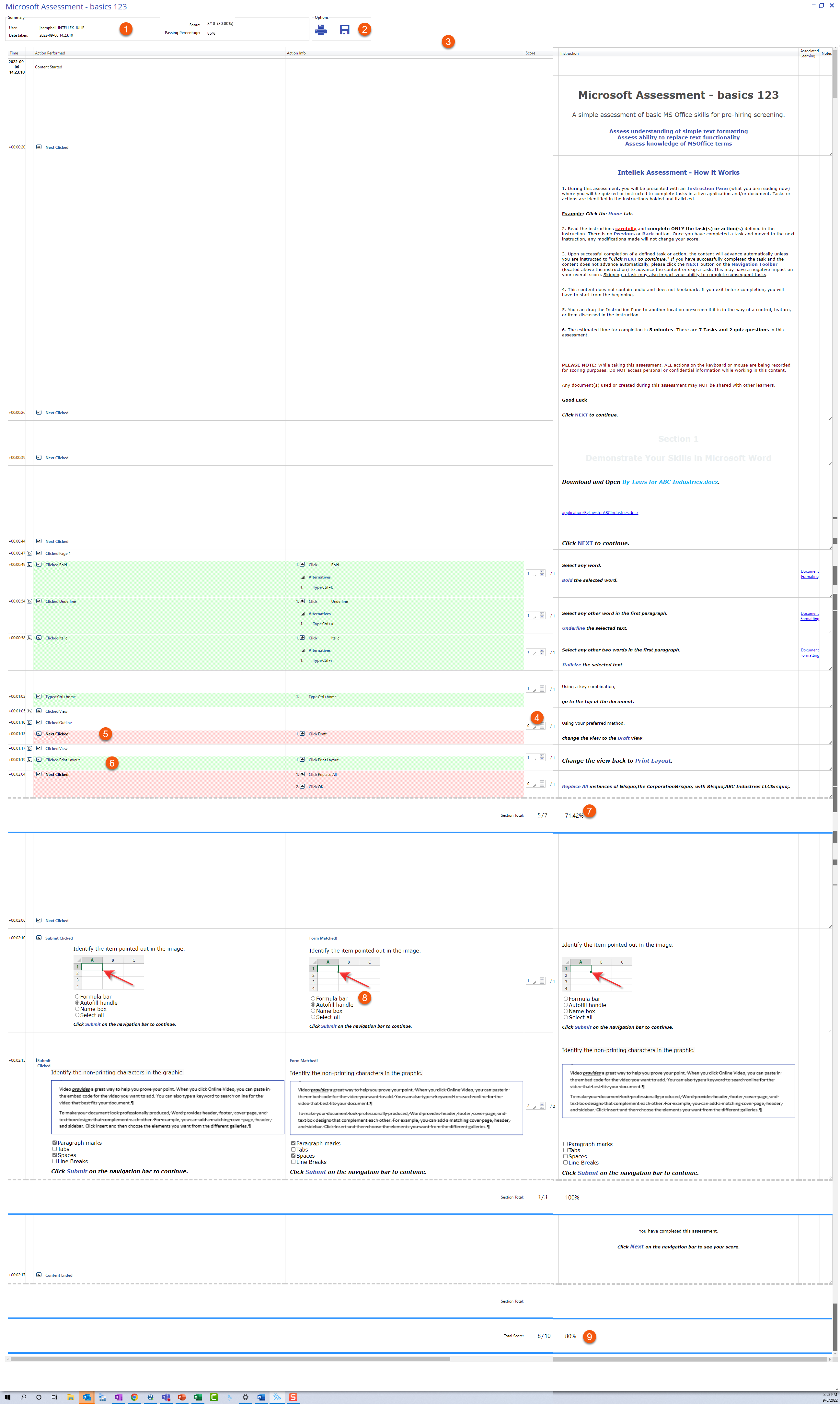Screen dimensions: 840x1404
Task: Open Document Formatting link for Underline task
Action: click(810, 616)
